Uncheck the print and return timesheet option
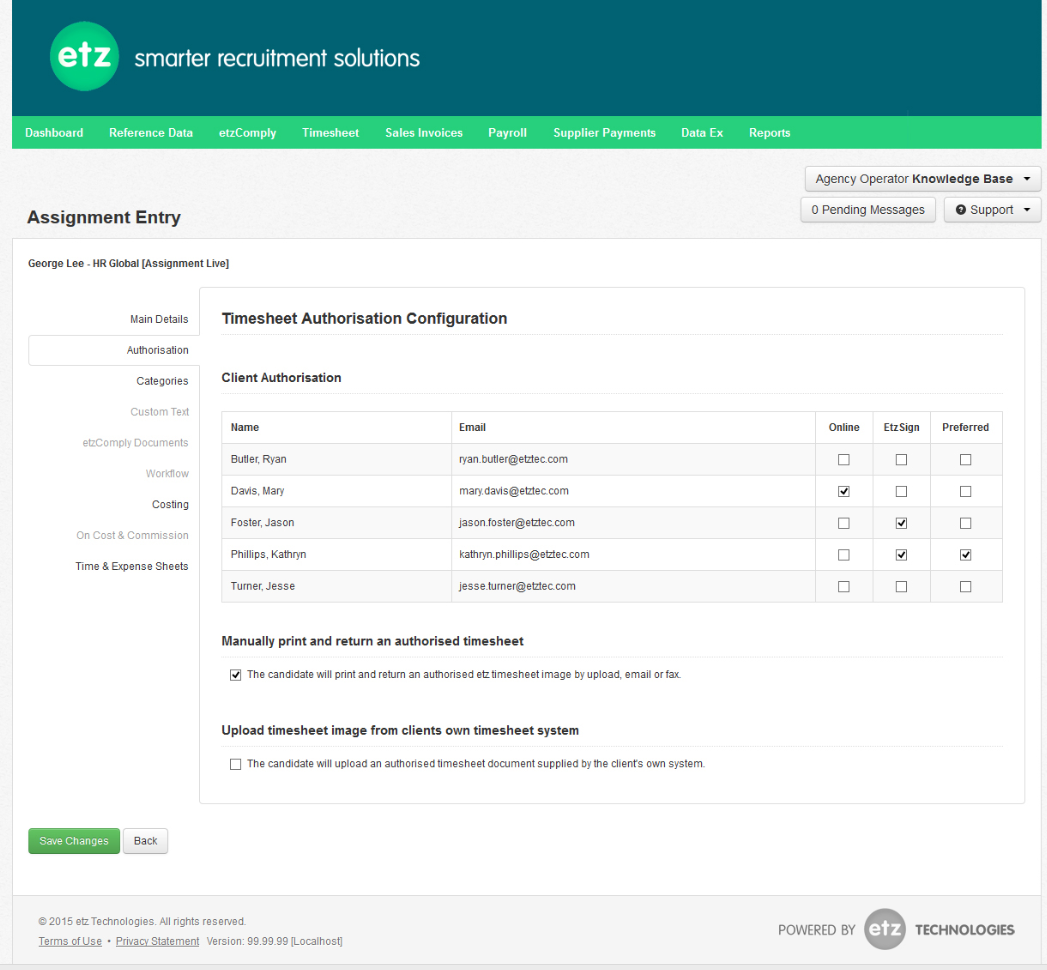The image size is (1047, 970). click(x=236, y=675)
